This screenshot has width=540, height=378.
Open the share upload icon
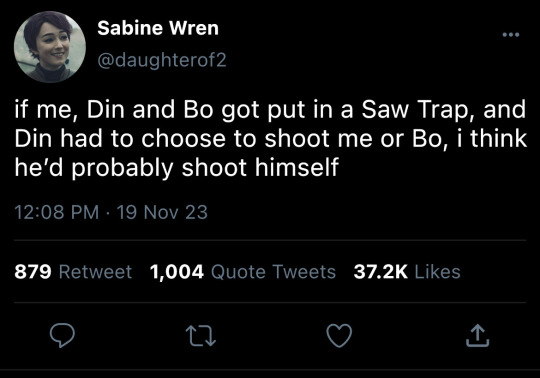[477, 335]
